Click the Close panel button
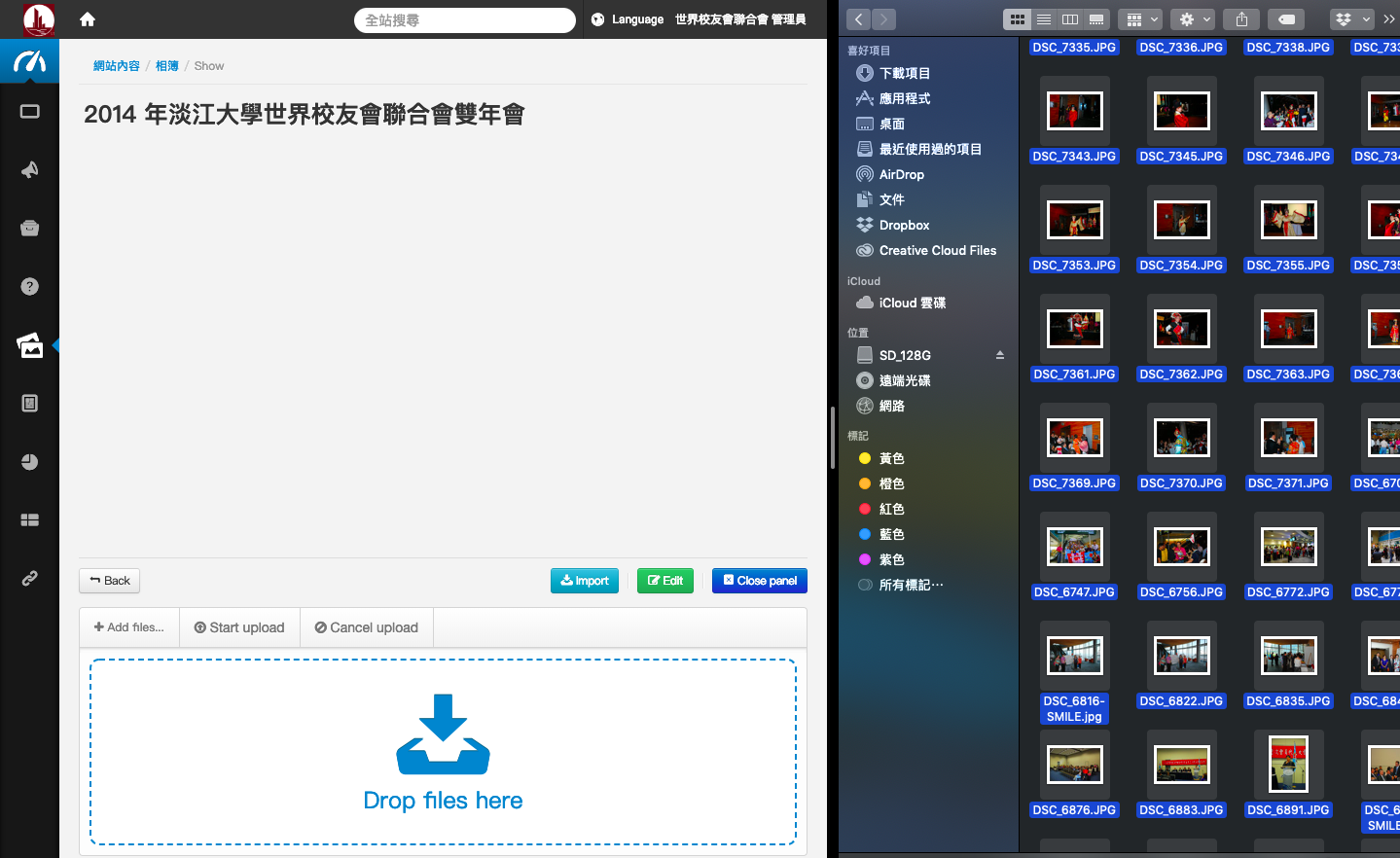Screen dimensions: 1400x858 pos(760,581)
